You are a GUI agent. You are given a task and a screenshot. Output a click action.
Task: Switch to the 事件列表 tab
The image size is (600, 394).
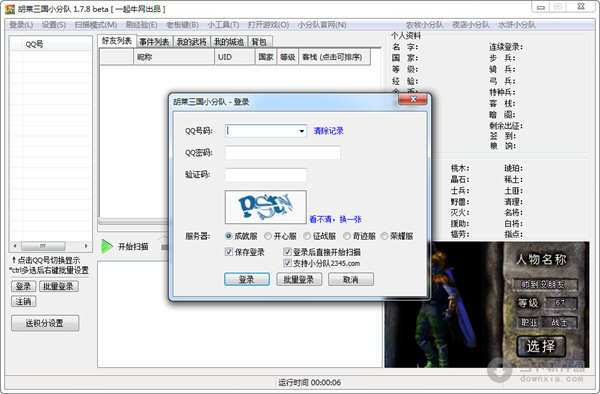click(154, 42)
